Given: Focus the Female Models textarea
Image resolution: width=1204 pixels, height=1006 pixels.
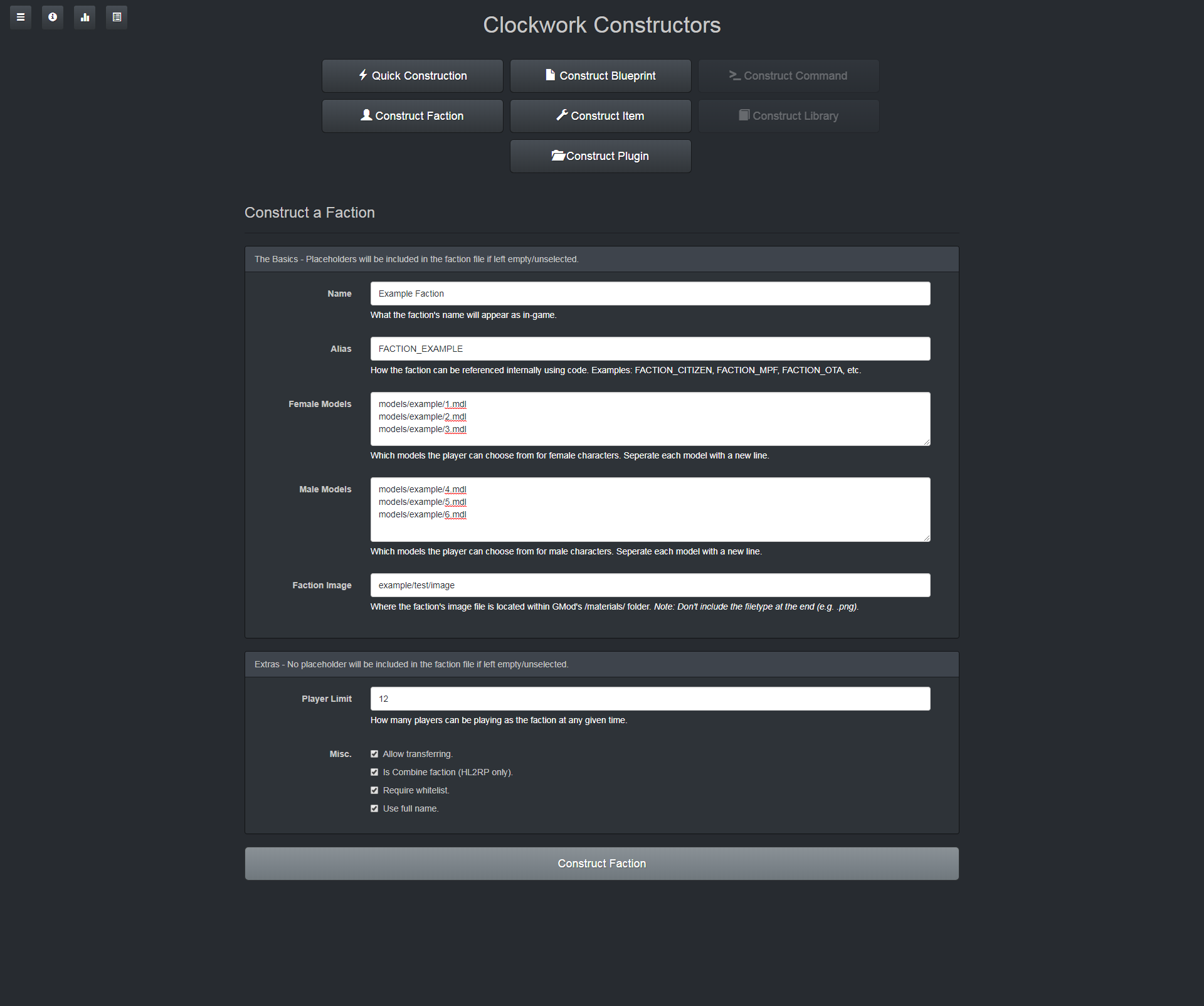Looking at the screenshot, I should tap(650, 419).
